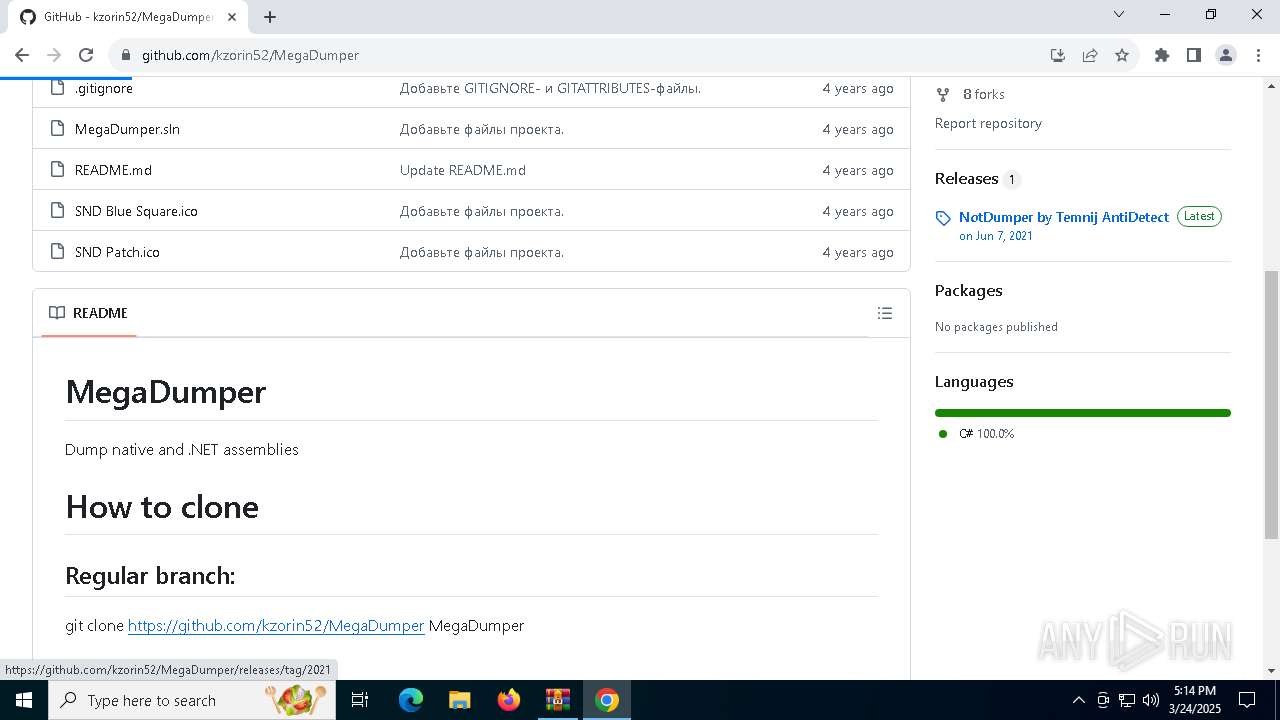Open the .gitignore file
The height and width of the screenshot is (720, 1280).
[x=104, y=88]
